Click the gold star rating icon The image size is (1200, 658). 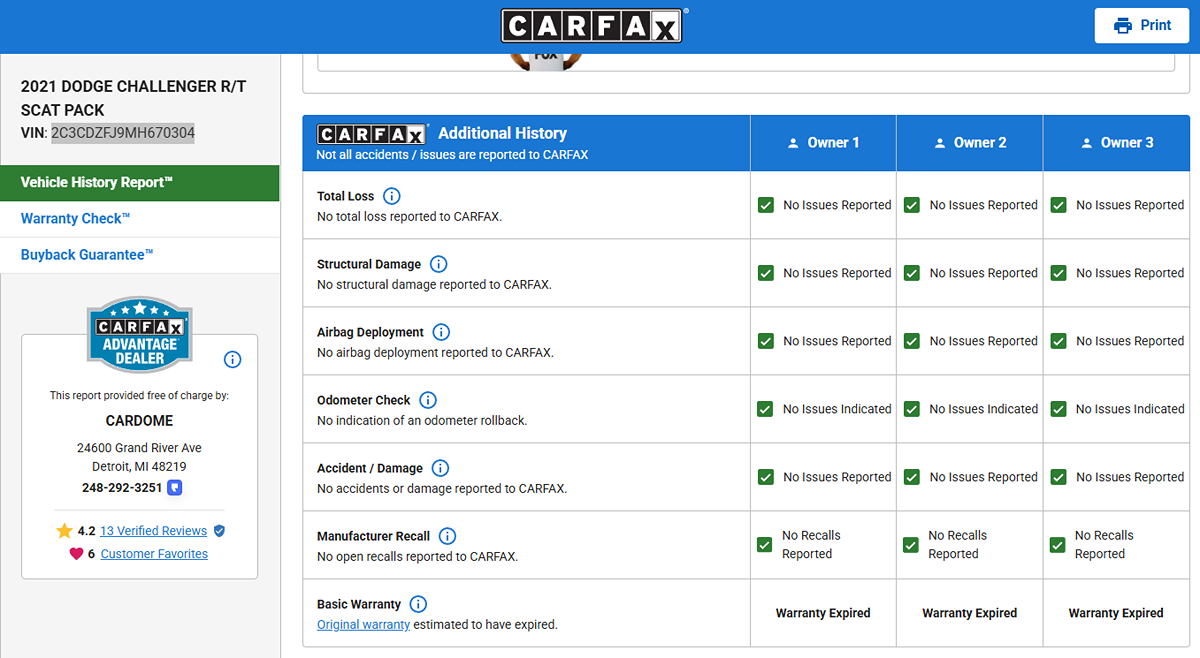point(65,531)
